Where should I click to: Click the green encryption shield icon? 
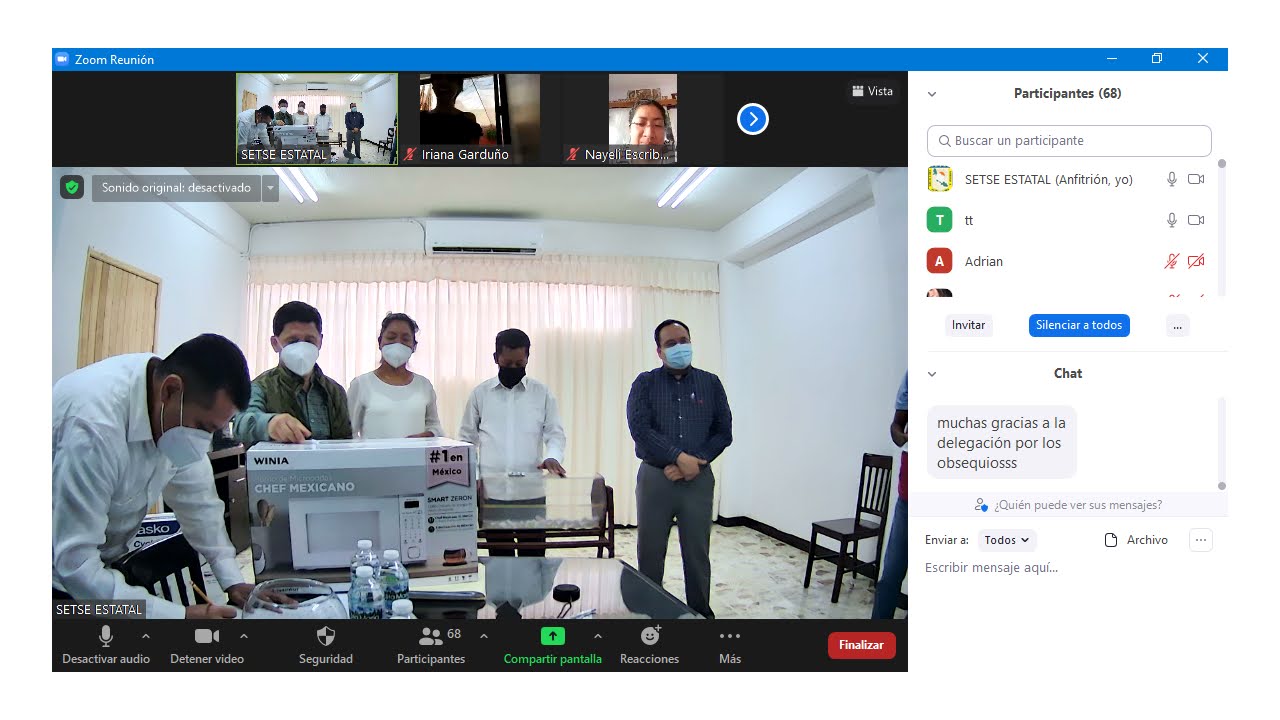(x=71, y=187)
